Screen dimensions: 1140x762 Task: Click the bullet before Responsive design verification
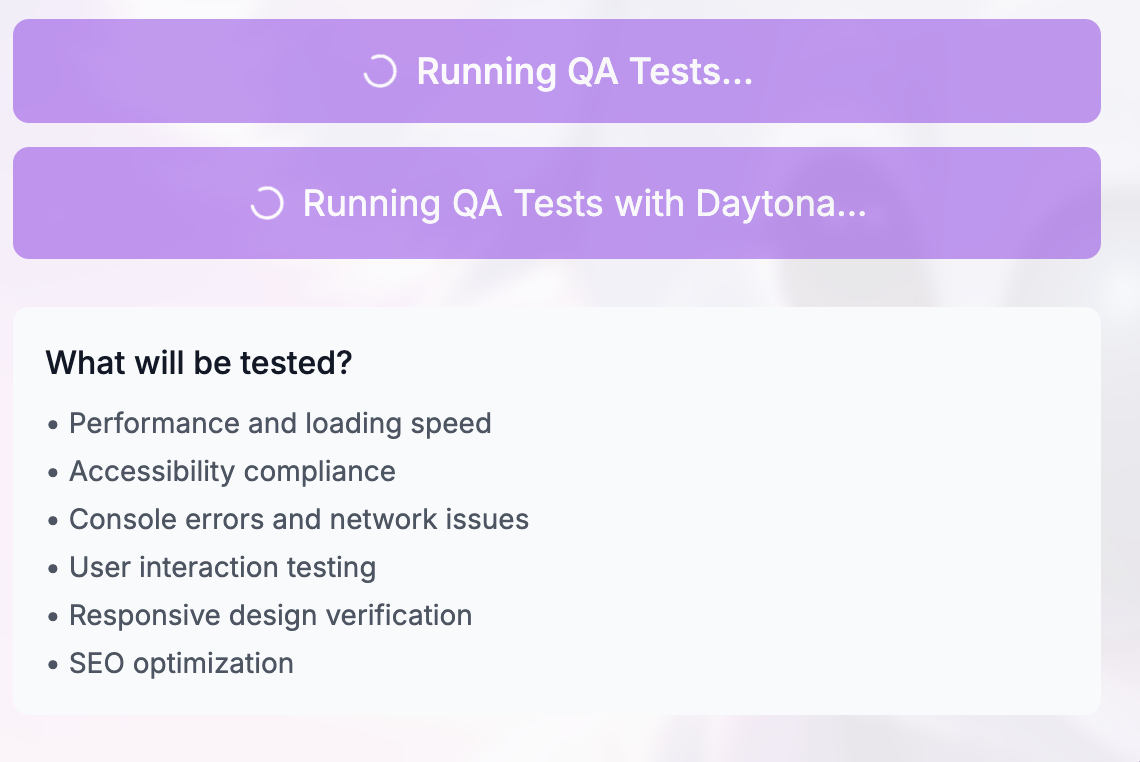(53, 617)
